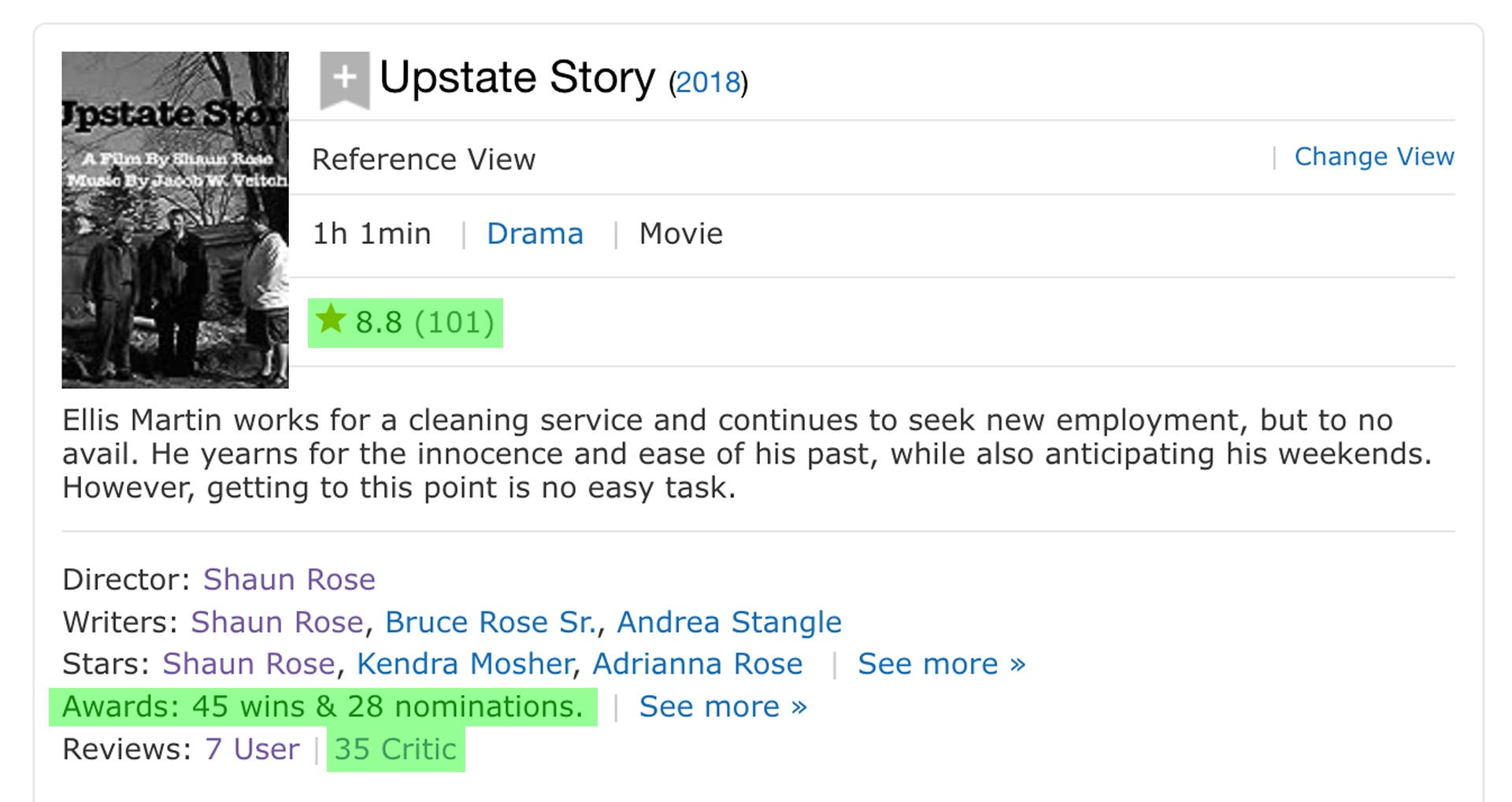Open writer Andrea Stangle link
This screenshot has width=1512, height=802.
point(728,622)
